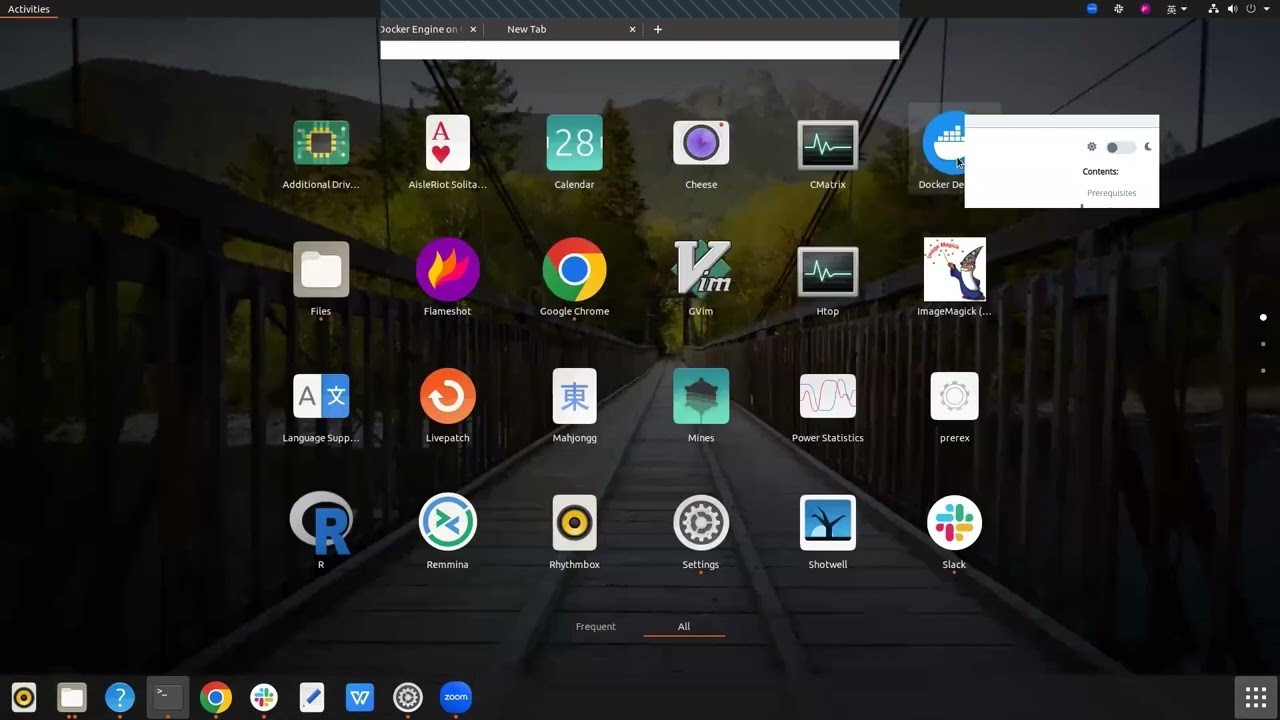Open a new browser tab with plus

click(x=657, y=29)
